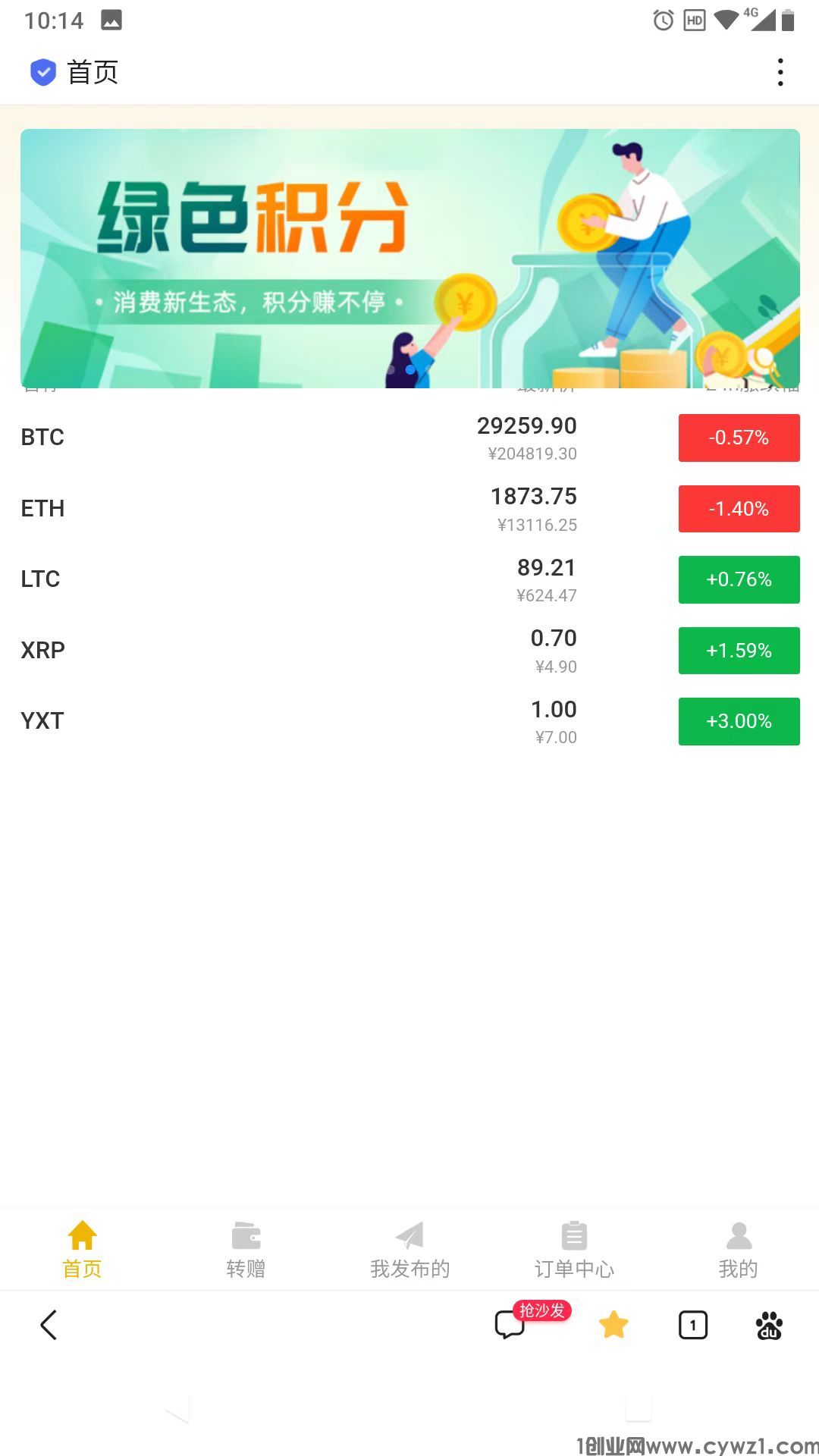
Task: Open comments via the speech bubble icon
Action: coord(510,1325)
